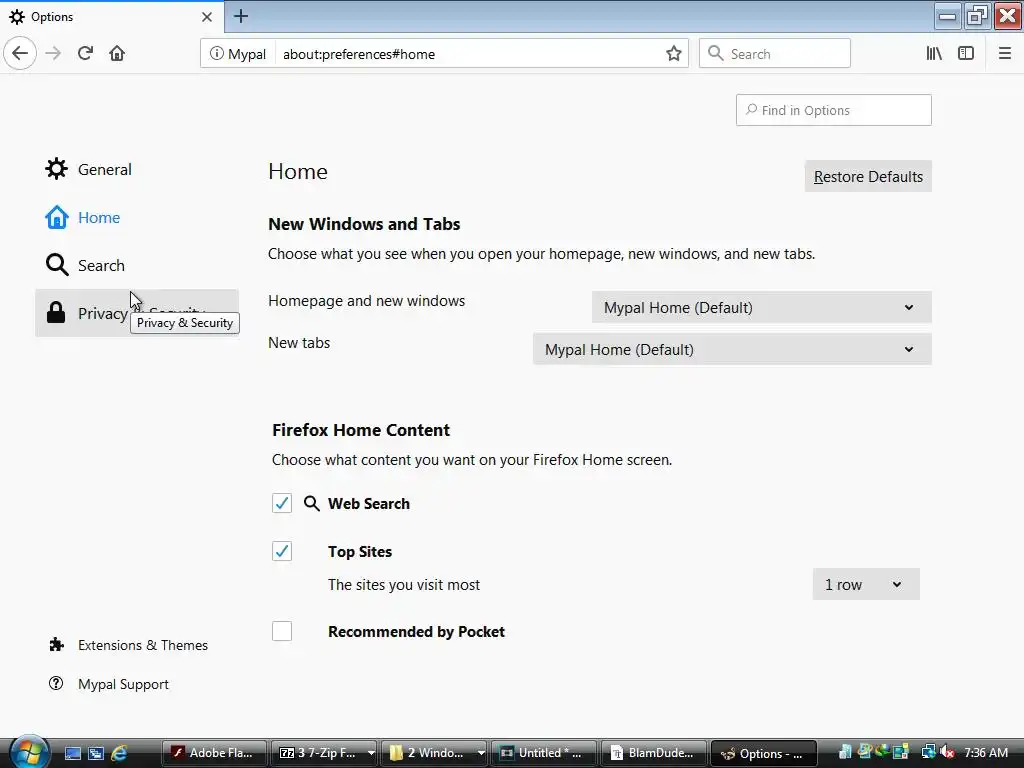Click the New Windows and Tabs heading
Image resolution: width=1024 pixels, height=768 pixels.
[364, 224]
